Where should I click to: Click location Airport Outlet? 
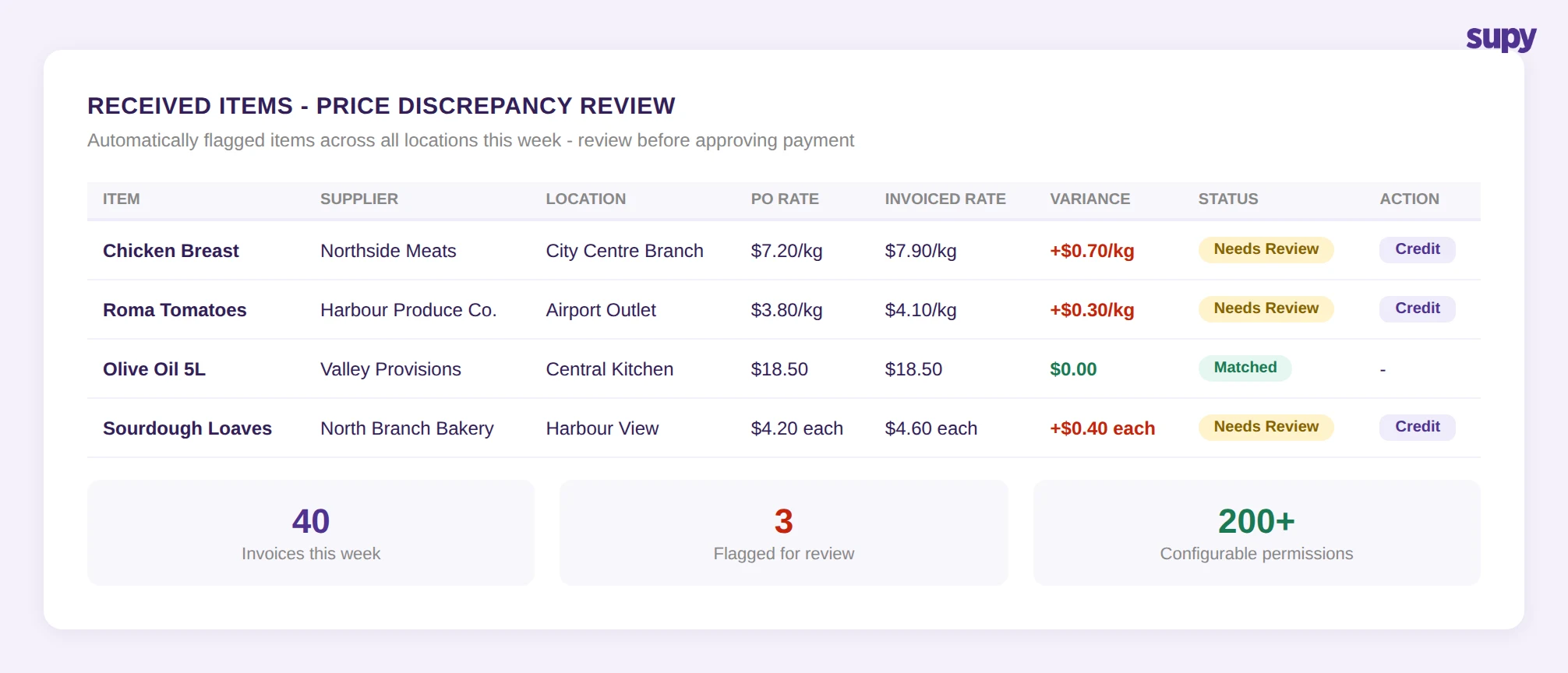601,310
